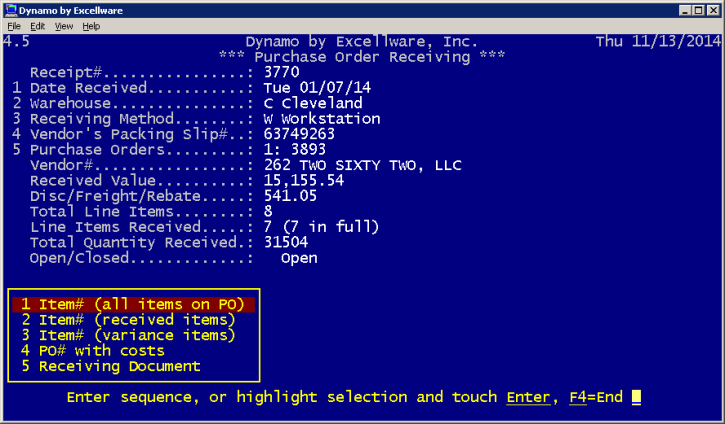Click date value Tue 01/07/14
The width and height of the screenshot is (725, 424).
point(317,87)
